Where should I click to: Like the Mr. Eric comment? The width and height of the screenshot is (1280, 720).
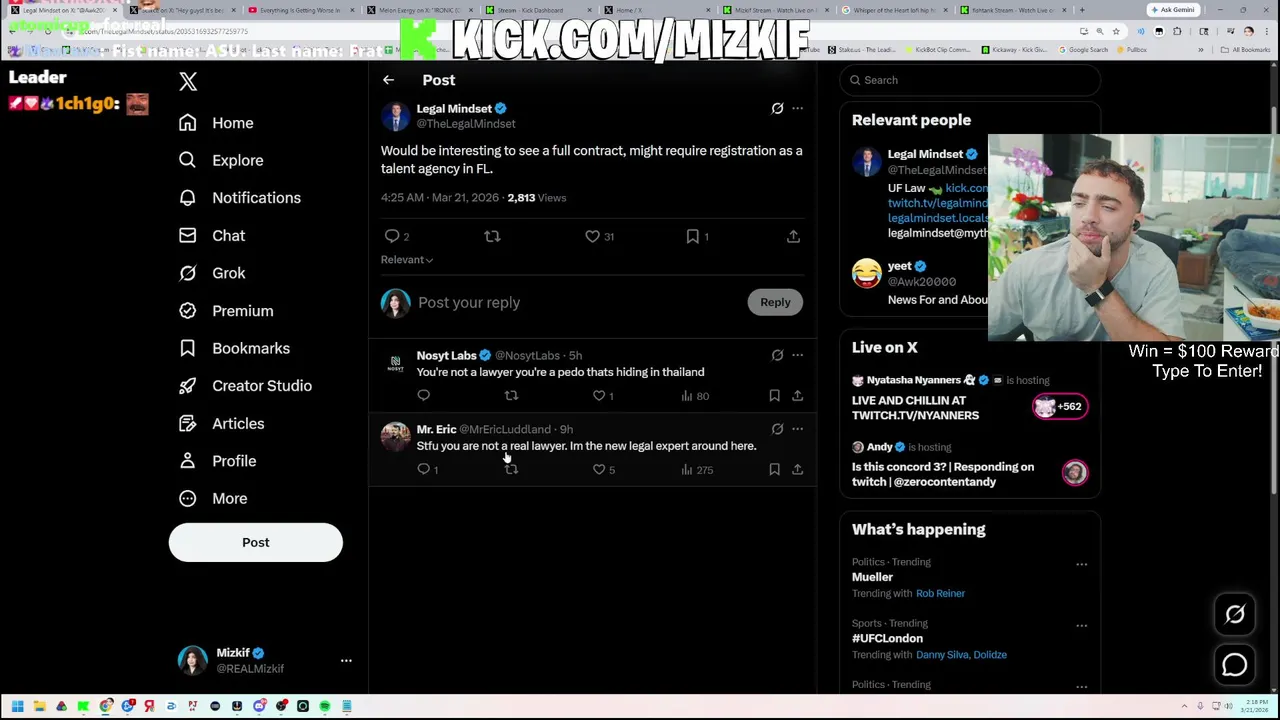point(599,470)
